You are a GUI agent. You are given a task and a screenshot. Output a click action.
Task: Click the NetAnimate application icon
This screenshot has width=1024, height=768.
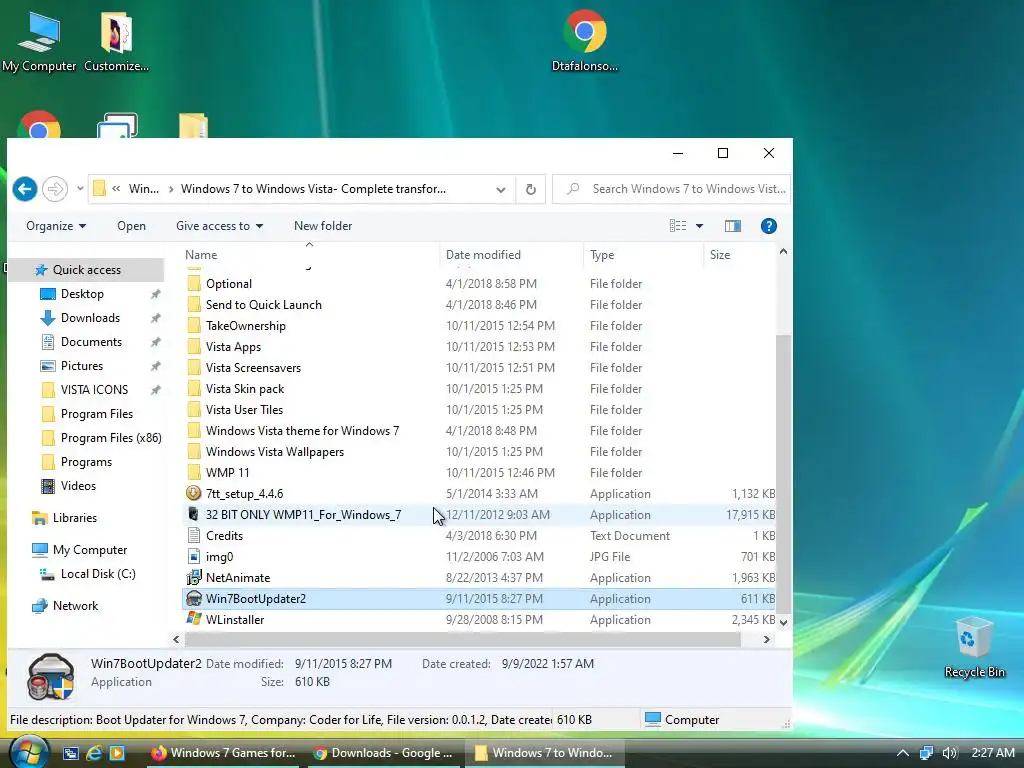[x=193, y=577]
